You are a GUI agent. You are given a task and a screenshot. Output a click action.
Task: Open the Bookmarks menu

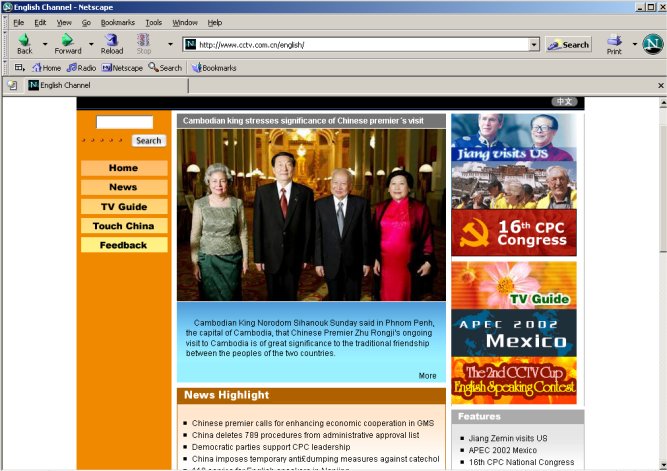tap(117, 23)
